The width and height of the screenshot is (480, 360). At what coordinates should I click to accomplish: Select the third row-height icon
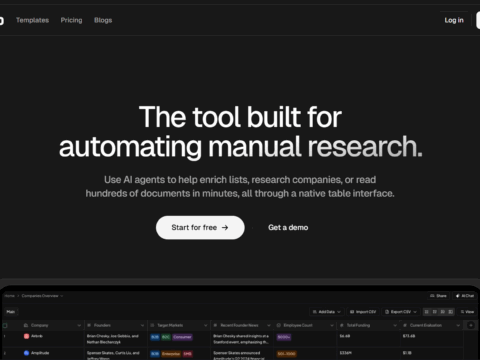pos(443,312)
